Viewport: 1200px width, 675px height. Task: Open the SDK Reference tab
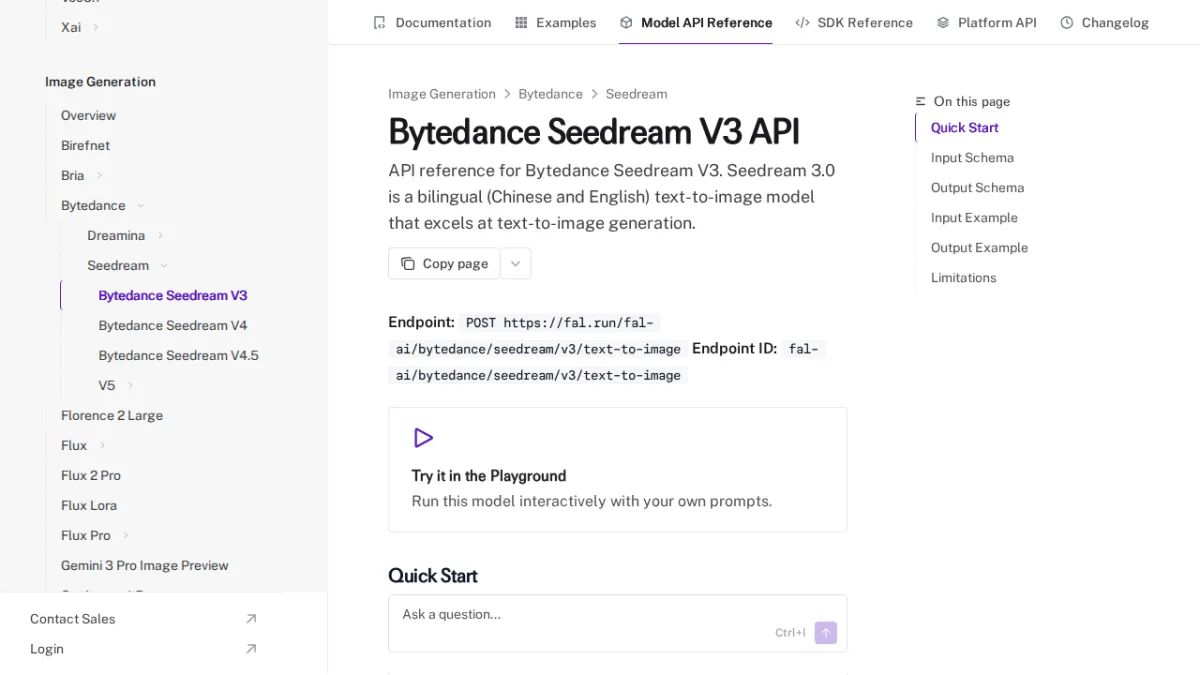(854, 22)
